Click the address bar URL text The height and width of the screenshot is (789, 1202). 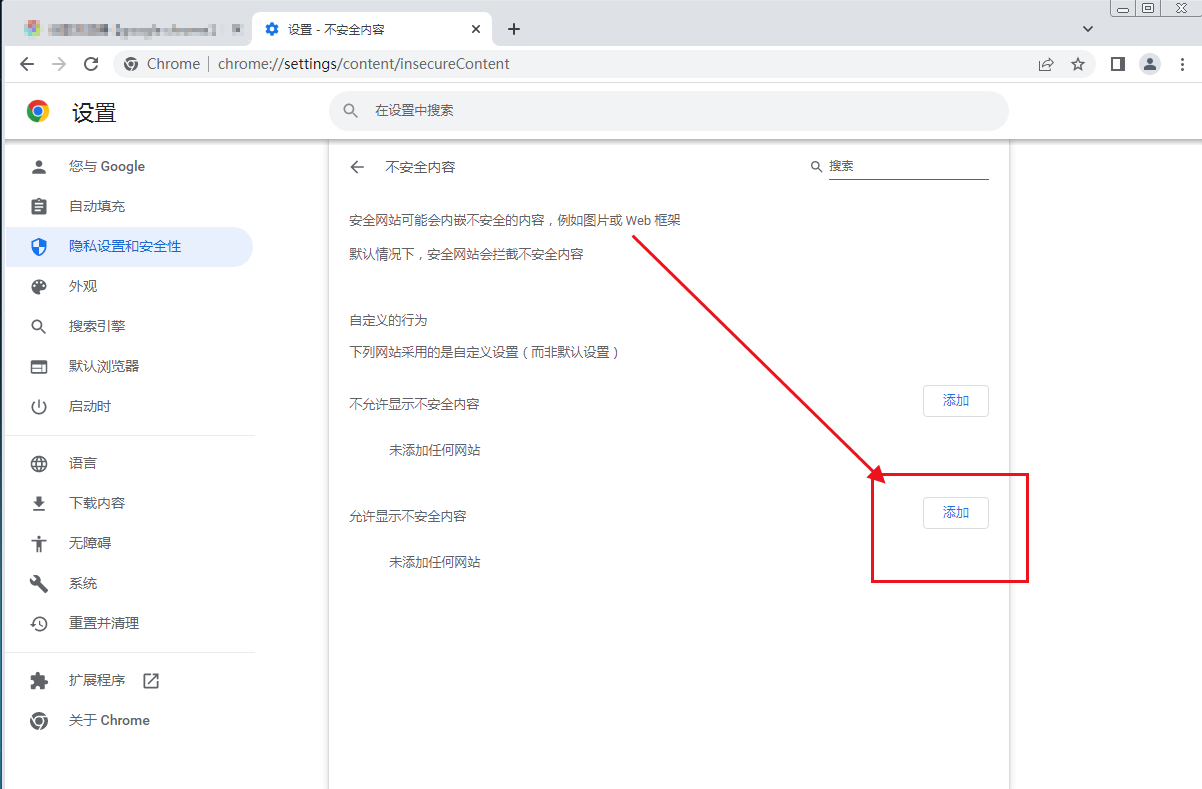tap(364, 64)
